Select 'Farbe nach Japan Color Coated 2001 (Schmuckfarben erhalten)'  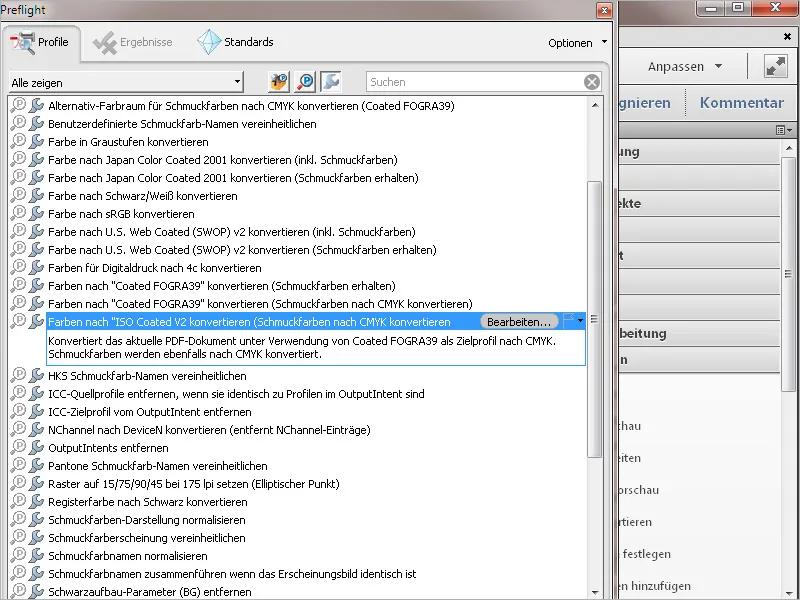point(233,178)
